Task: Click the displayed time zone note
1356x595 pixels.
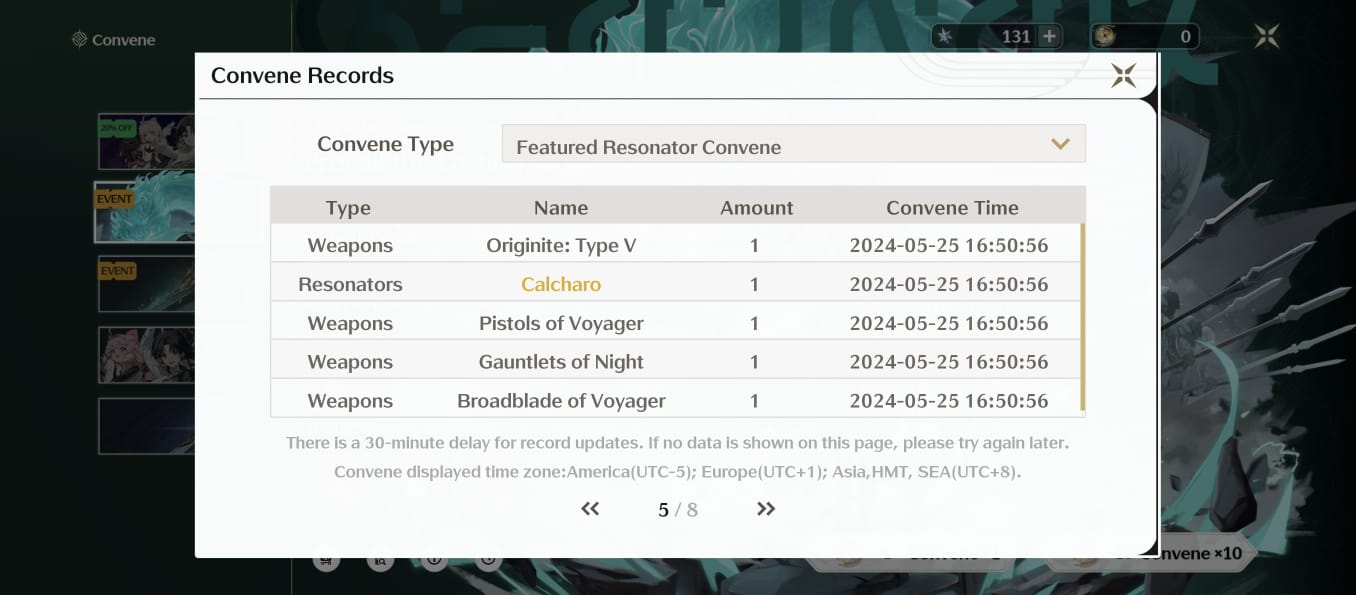Action: (677, 472)
